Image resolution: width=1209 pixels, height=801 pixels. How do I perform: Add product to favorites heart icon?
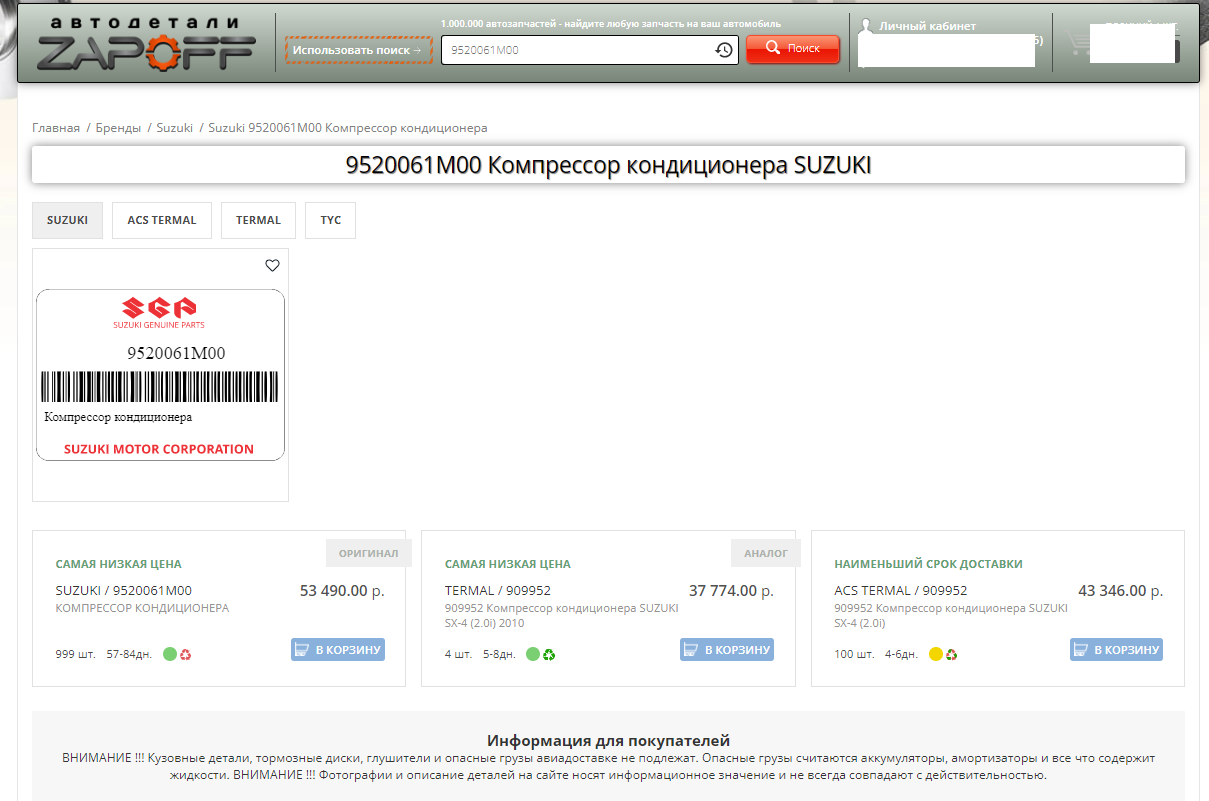coord(272,265)
